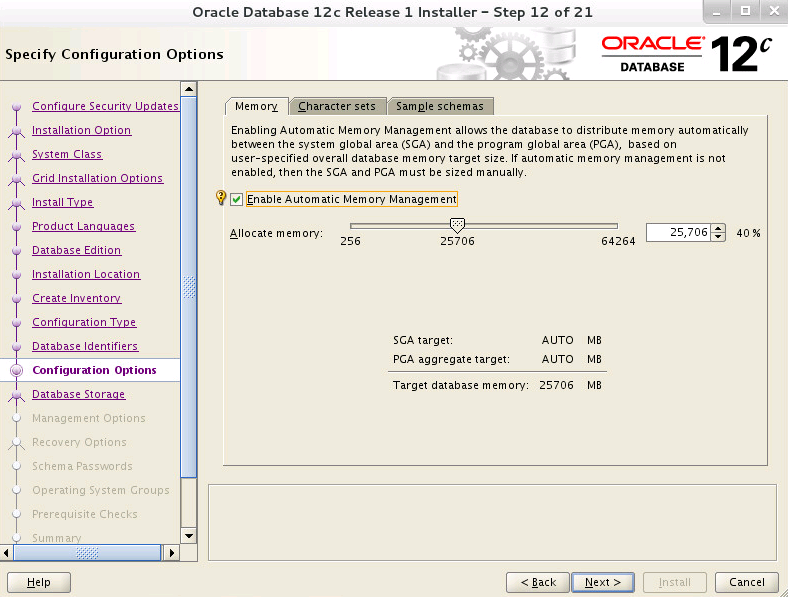Open the Database Edition step

76,250
